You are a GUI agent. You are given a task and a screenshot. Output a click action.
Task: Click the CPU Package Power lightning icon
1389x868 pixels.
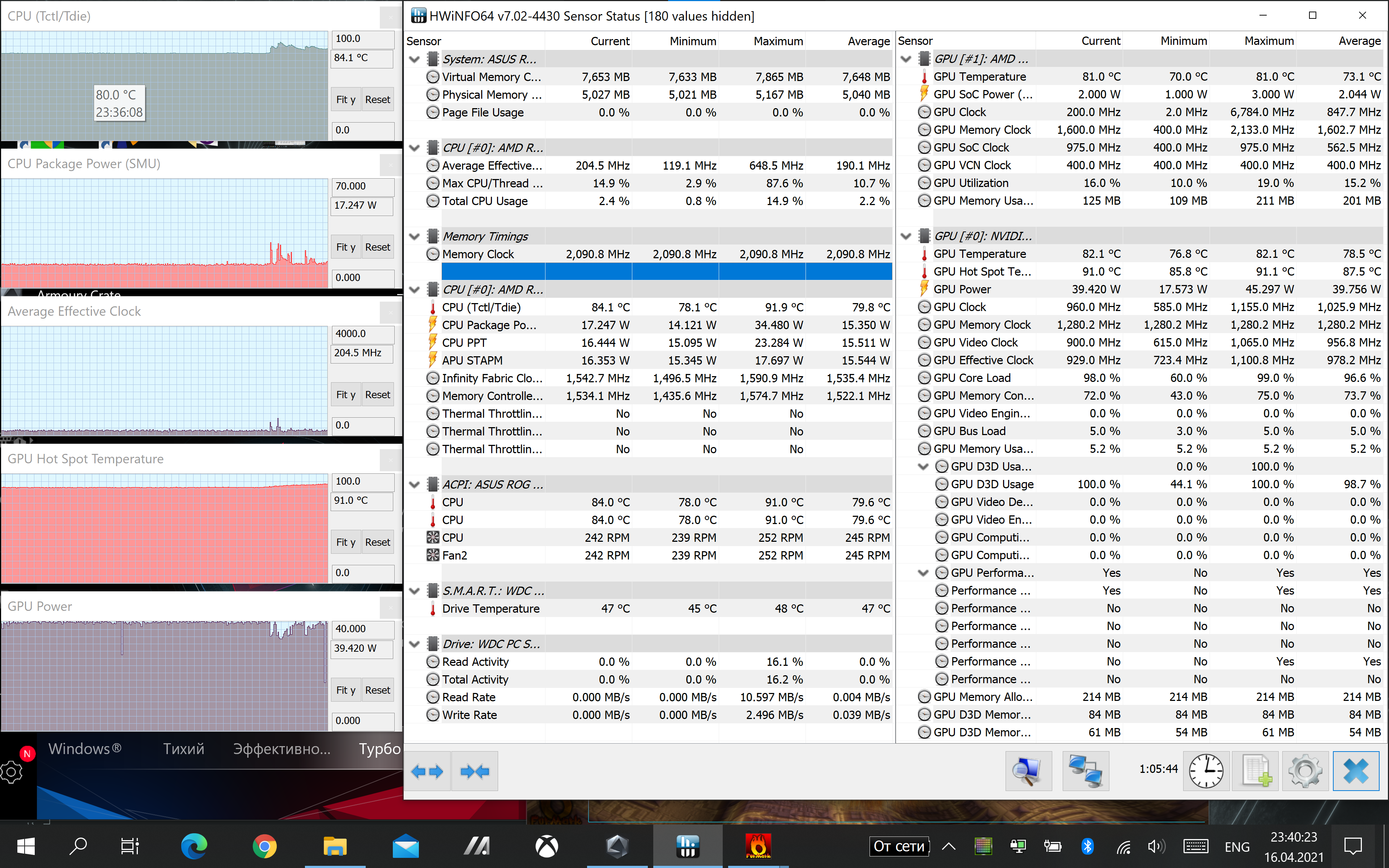coord(433,325)
